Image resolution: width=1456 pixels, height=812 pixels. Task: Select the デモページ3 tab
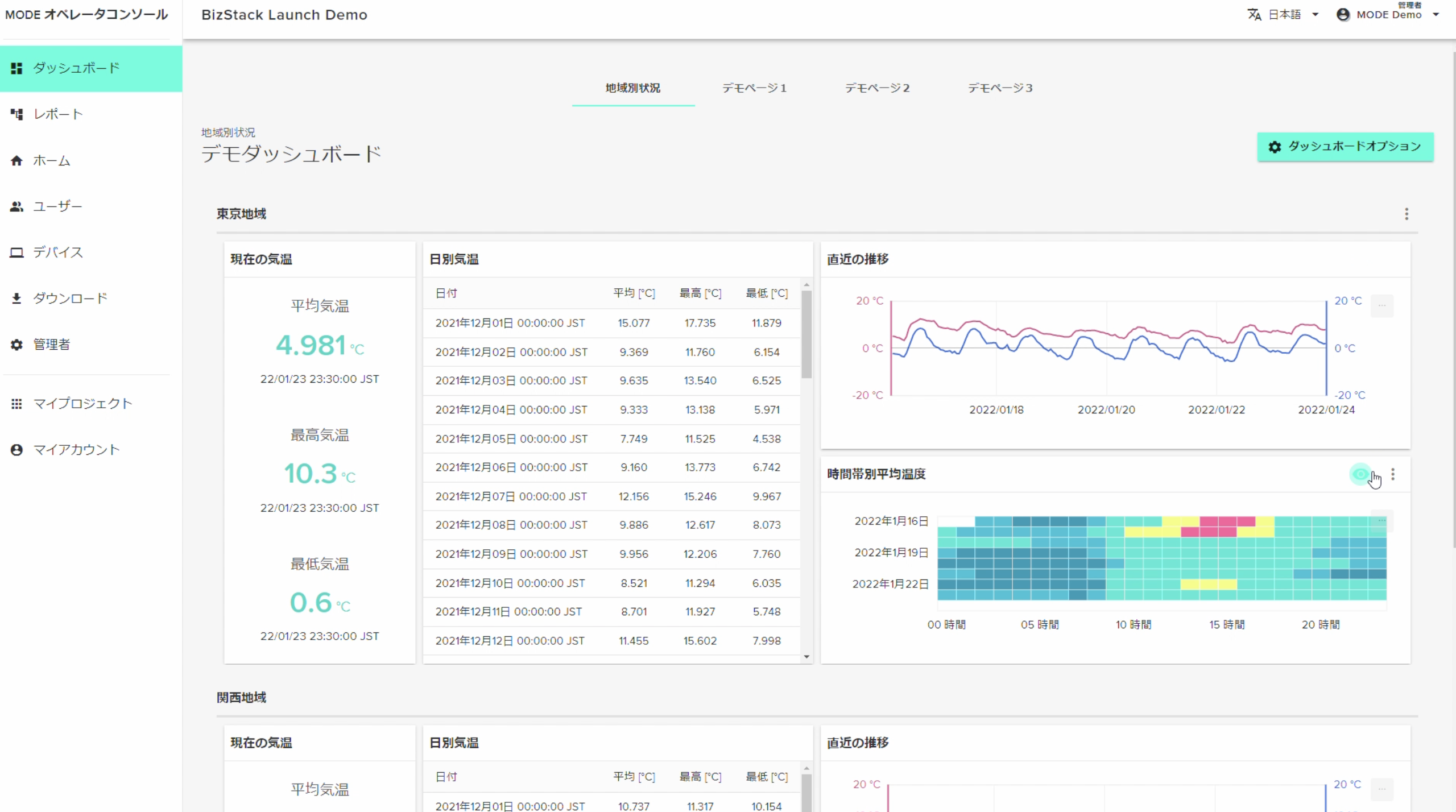[x=1000, y=88]
